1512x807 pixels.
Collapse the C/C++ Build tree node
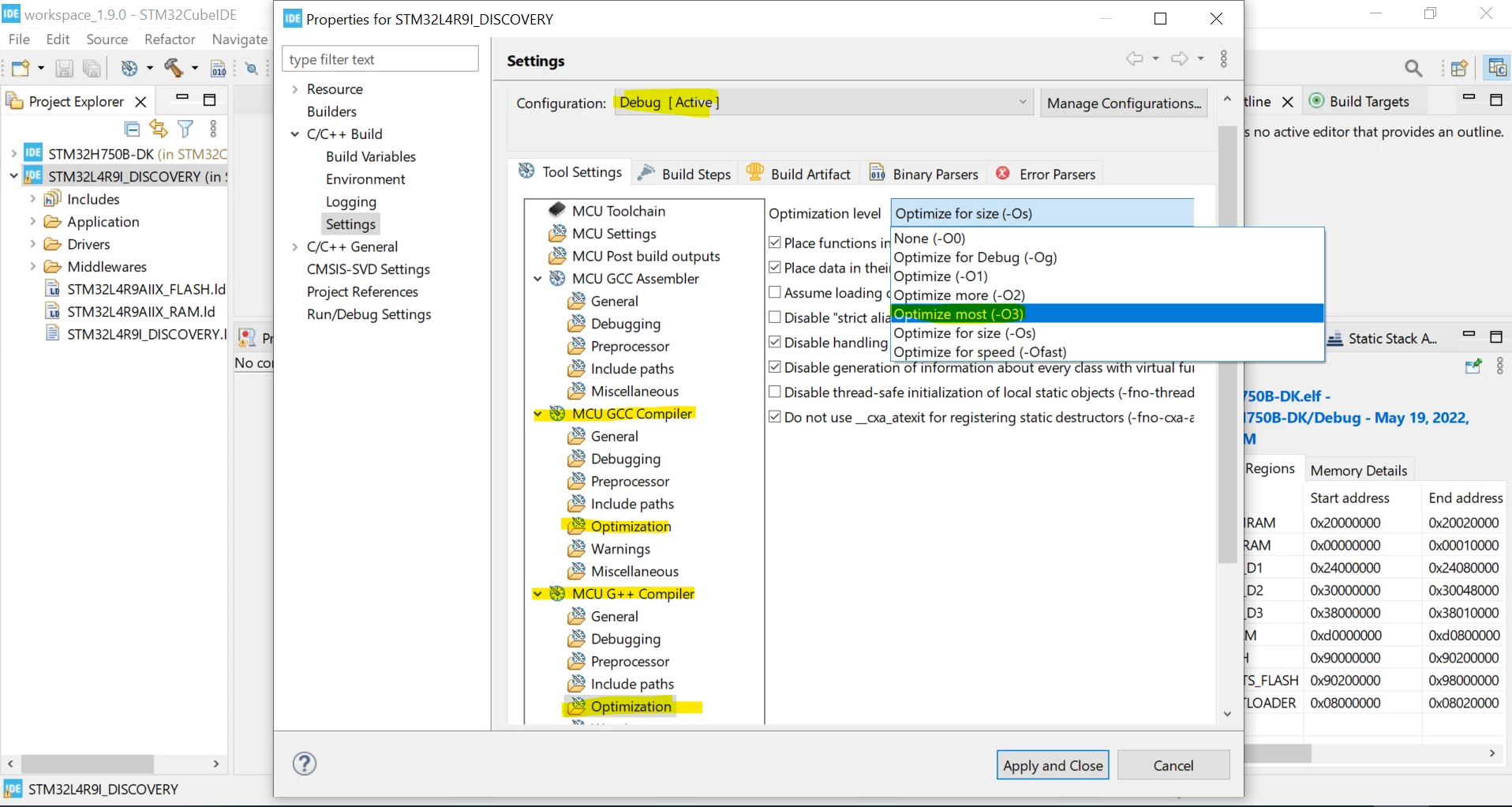[295, 134]
